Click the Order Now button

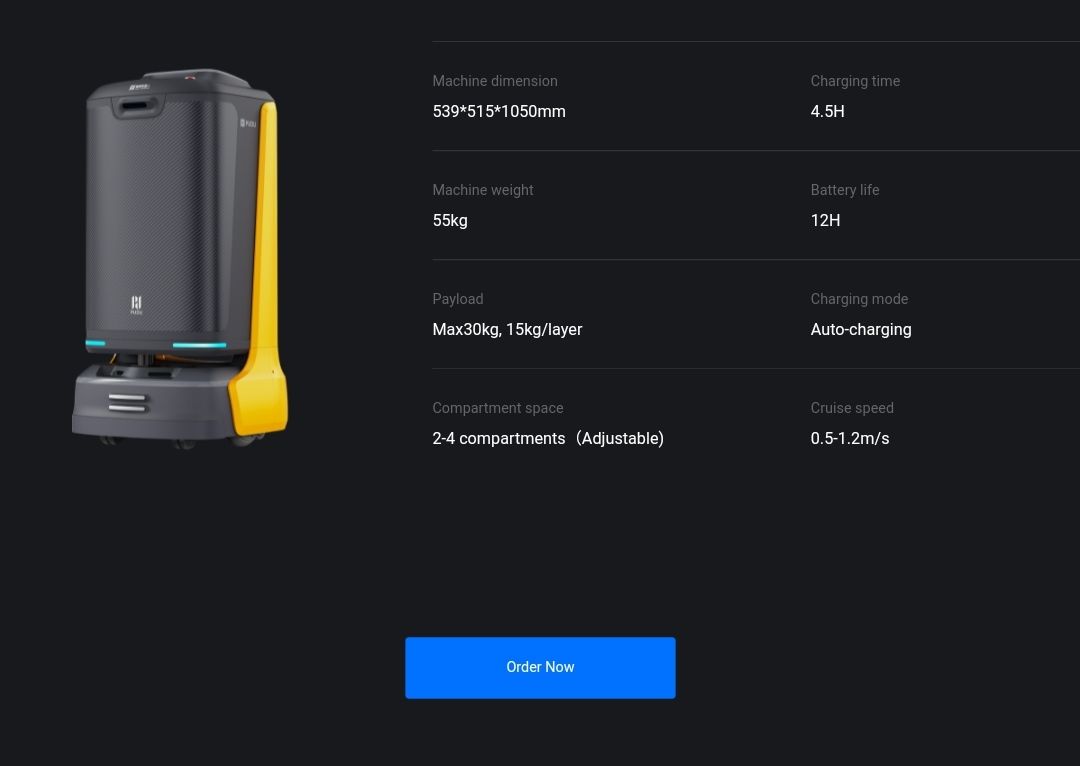coord(540,667)
